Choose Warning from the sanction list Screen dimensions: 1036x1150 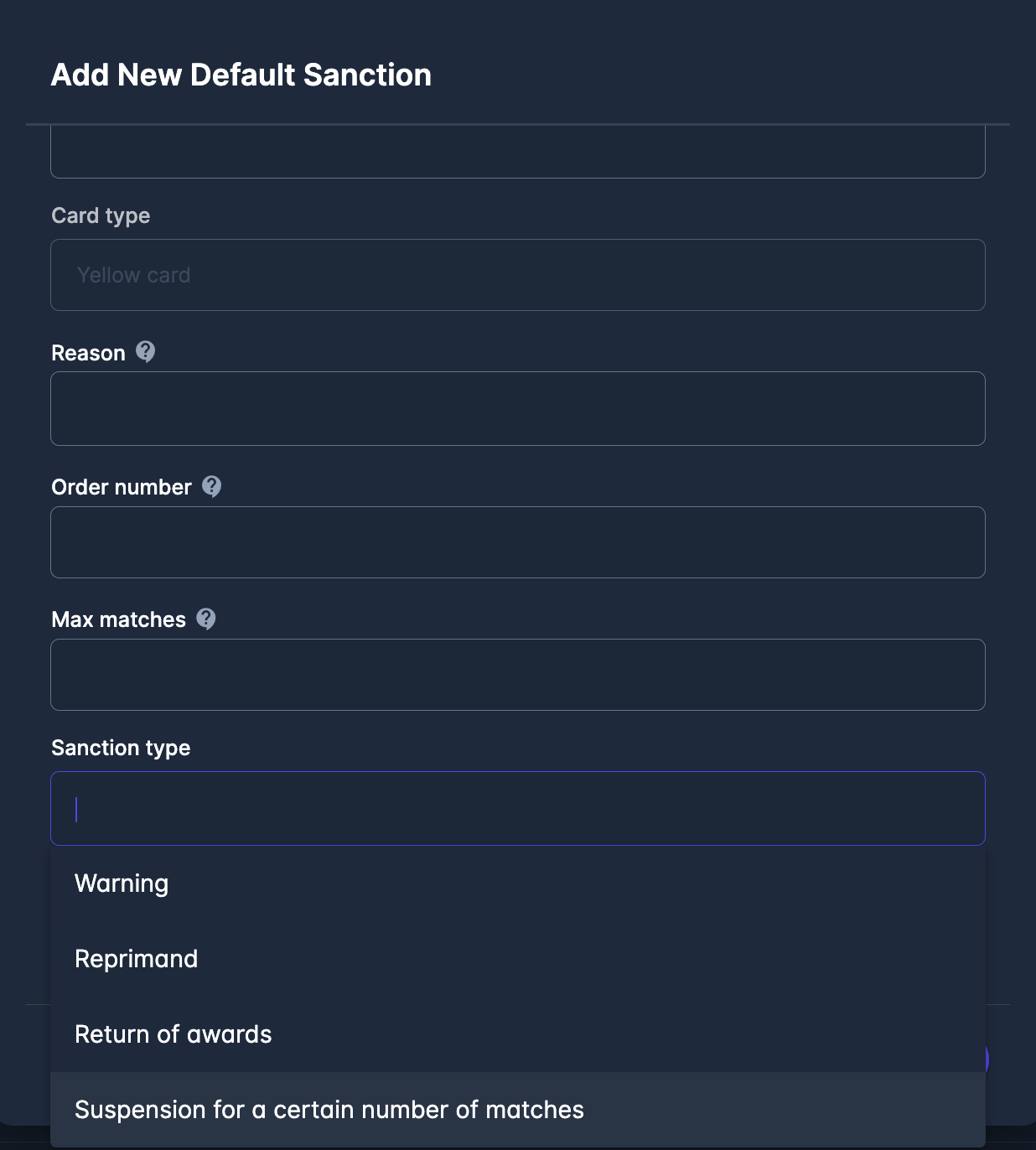point(122,883)
